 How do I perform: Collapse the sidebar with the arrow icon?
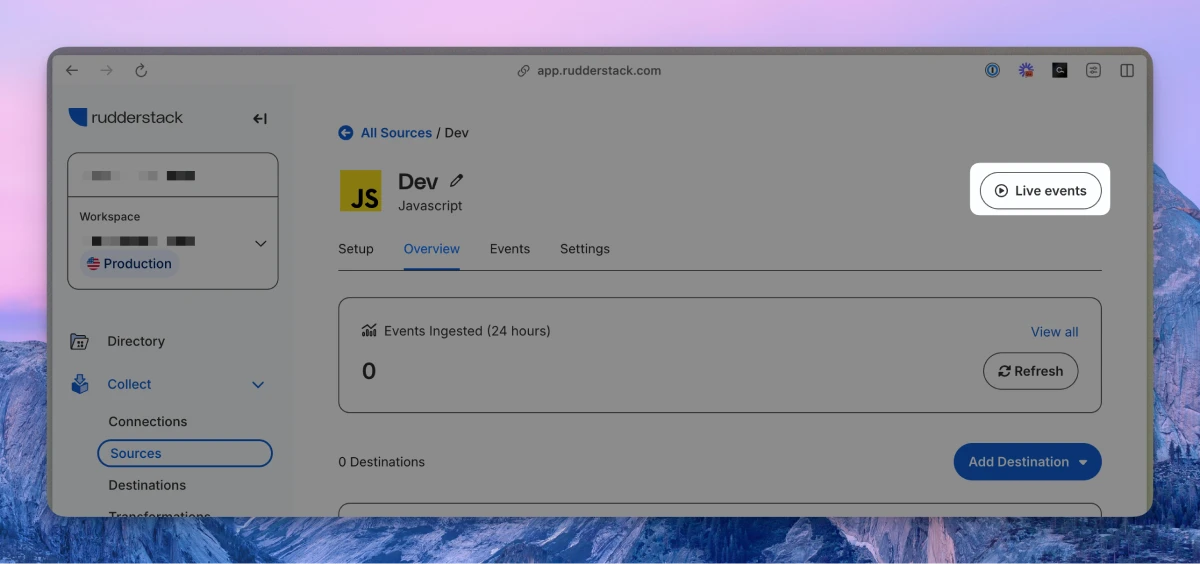[x=260, y=119]
